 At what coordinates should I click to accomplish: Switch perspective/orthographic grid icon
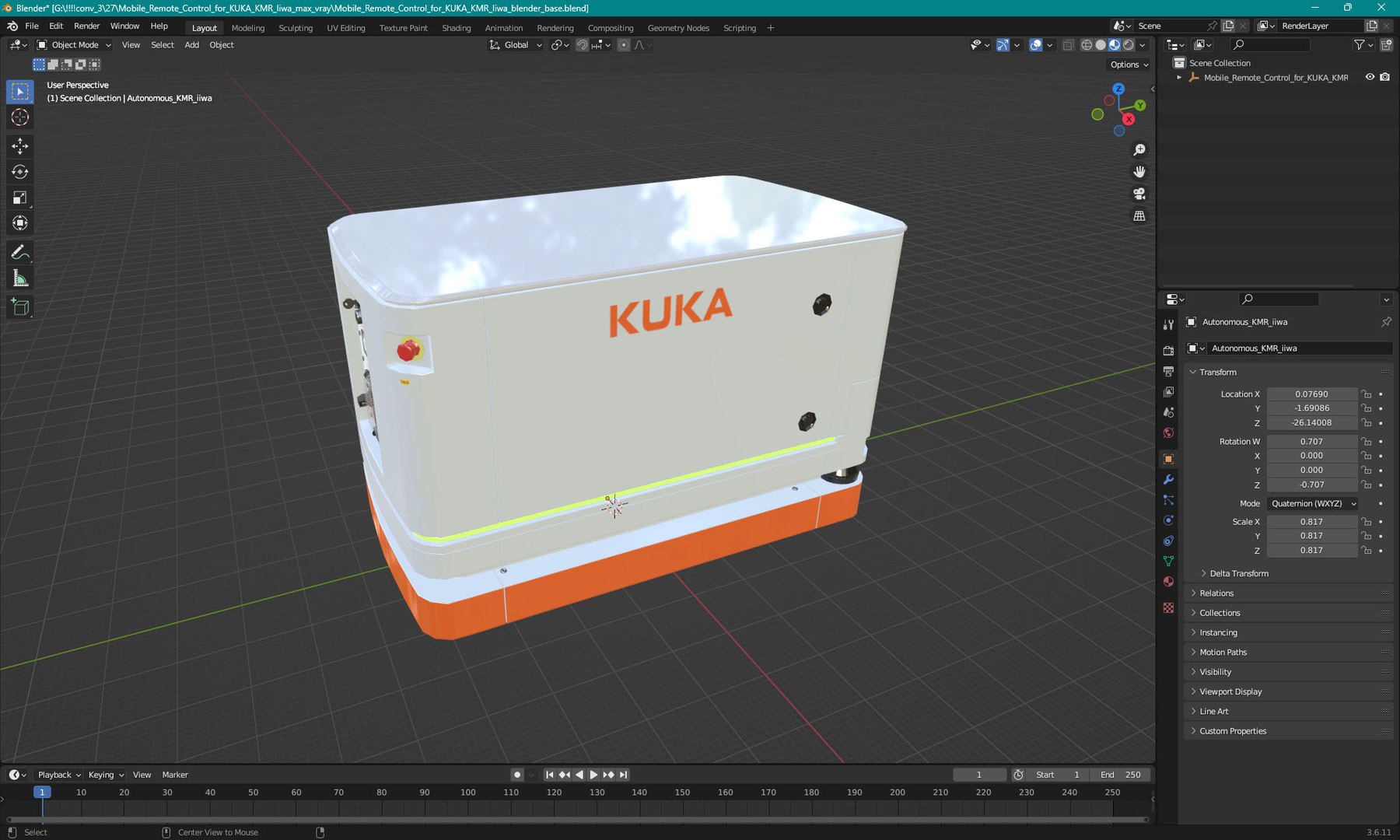1139,216
